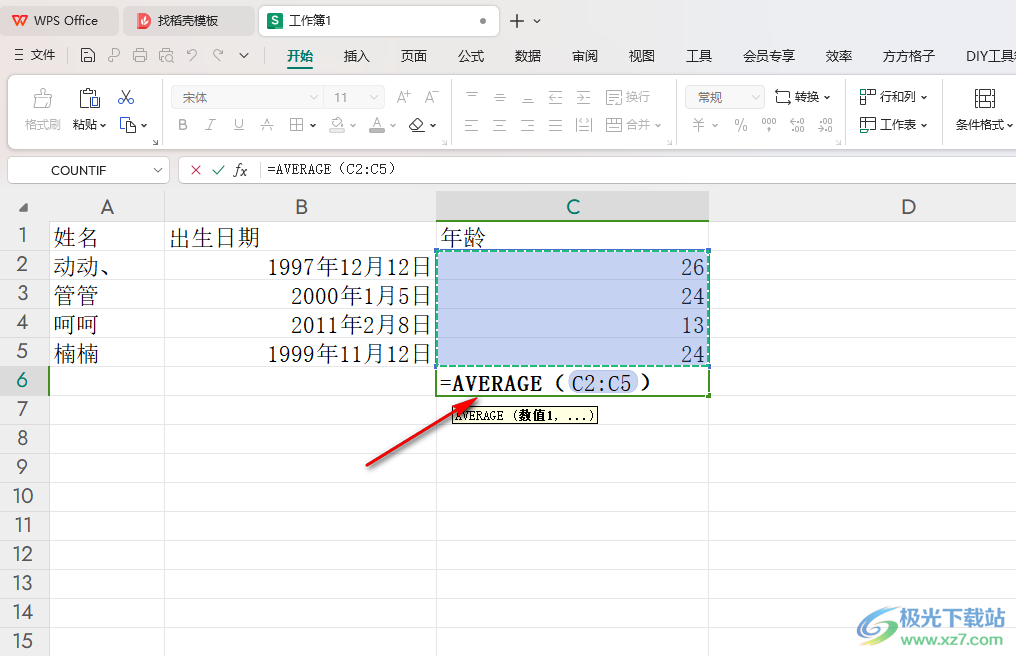
Task: Click the Undo arrow icon
Action: 192,56
